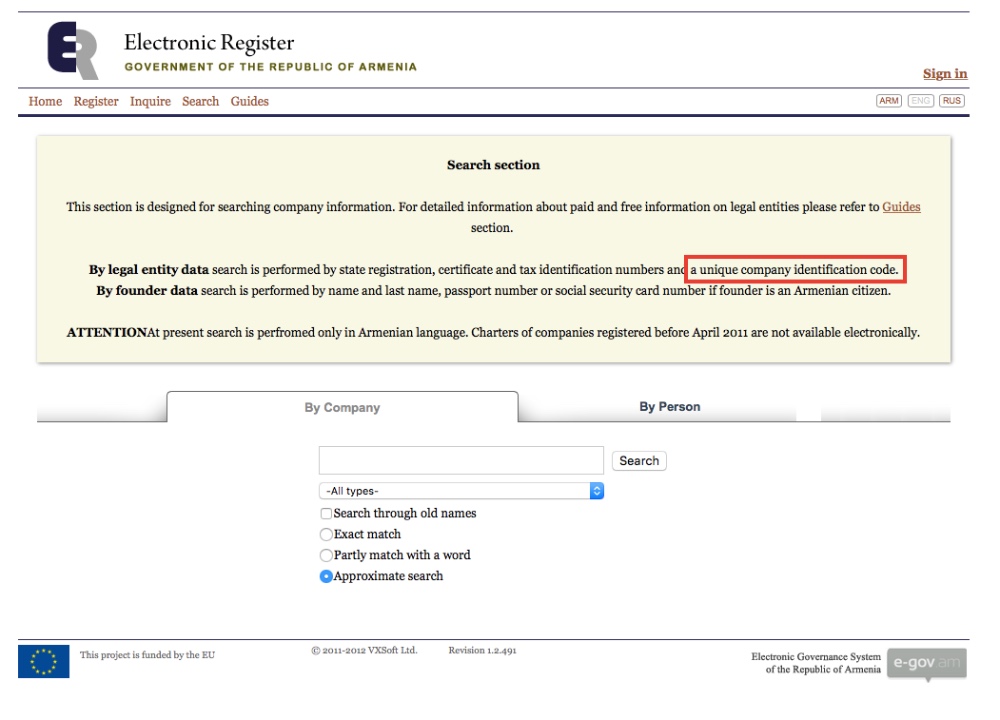Open the Sign in link
1000x720 pixels.
(945, 74)
